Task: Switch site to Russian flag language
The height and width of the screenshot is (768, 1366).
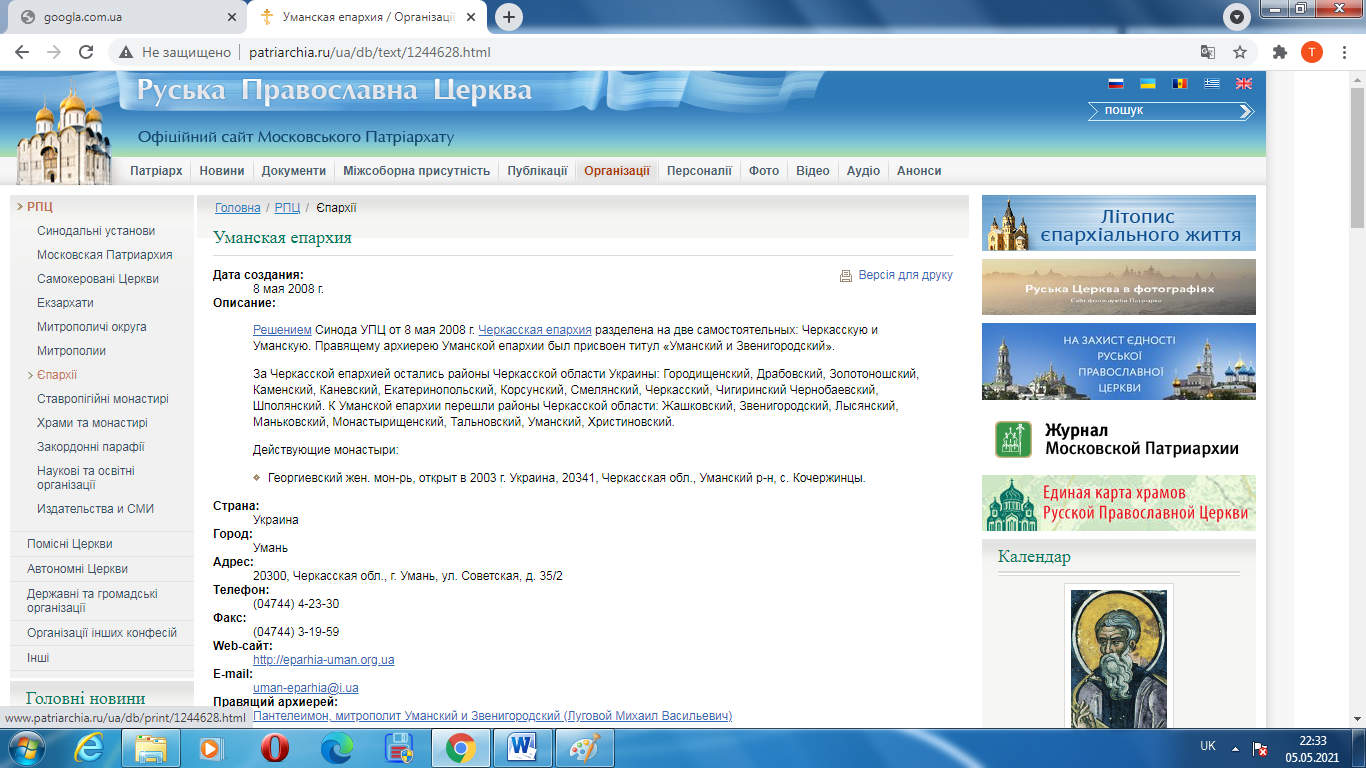Action: 1116,84
